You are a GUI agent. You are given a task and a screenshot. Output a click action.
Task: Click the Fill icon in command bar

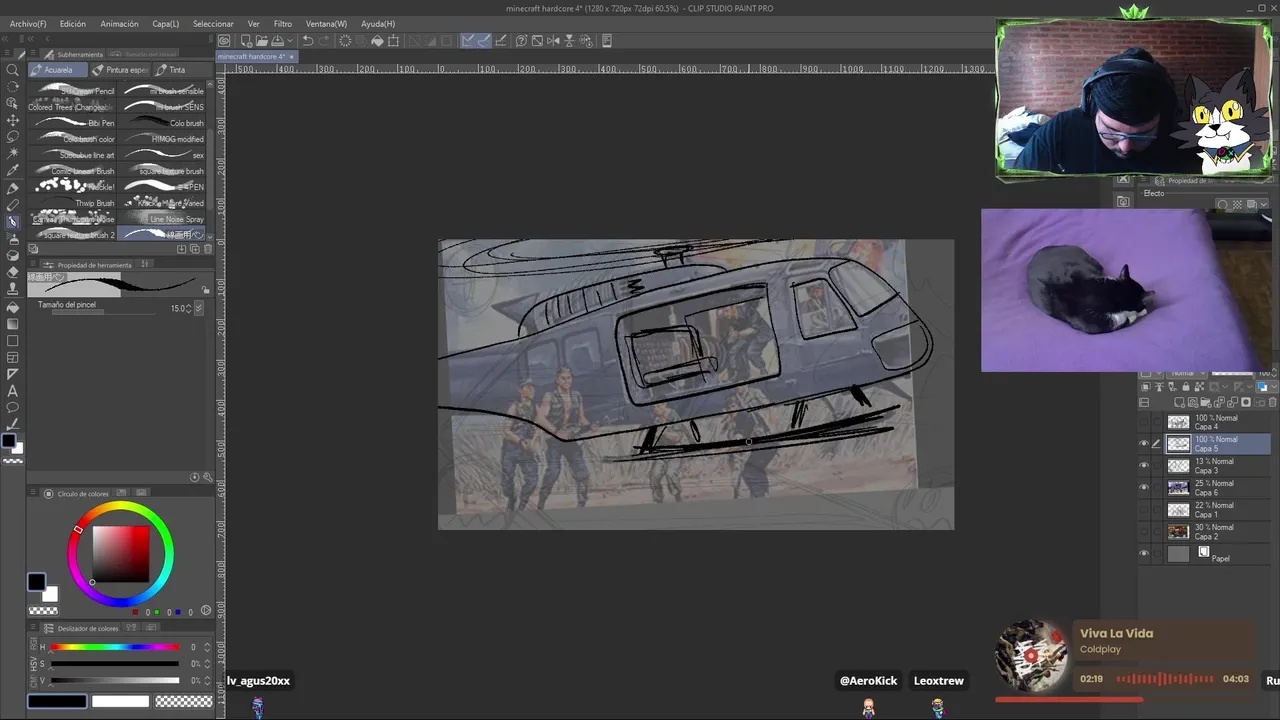377,41
